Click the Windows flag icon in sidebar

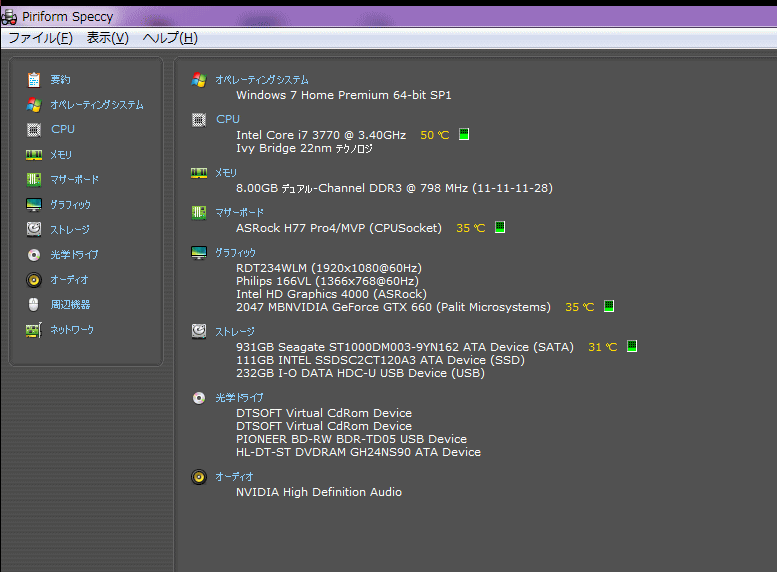[x=34, y=105]
